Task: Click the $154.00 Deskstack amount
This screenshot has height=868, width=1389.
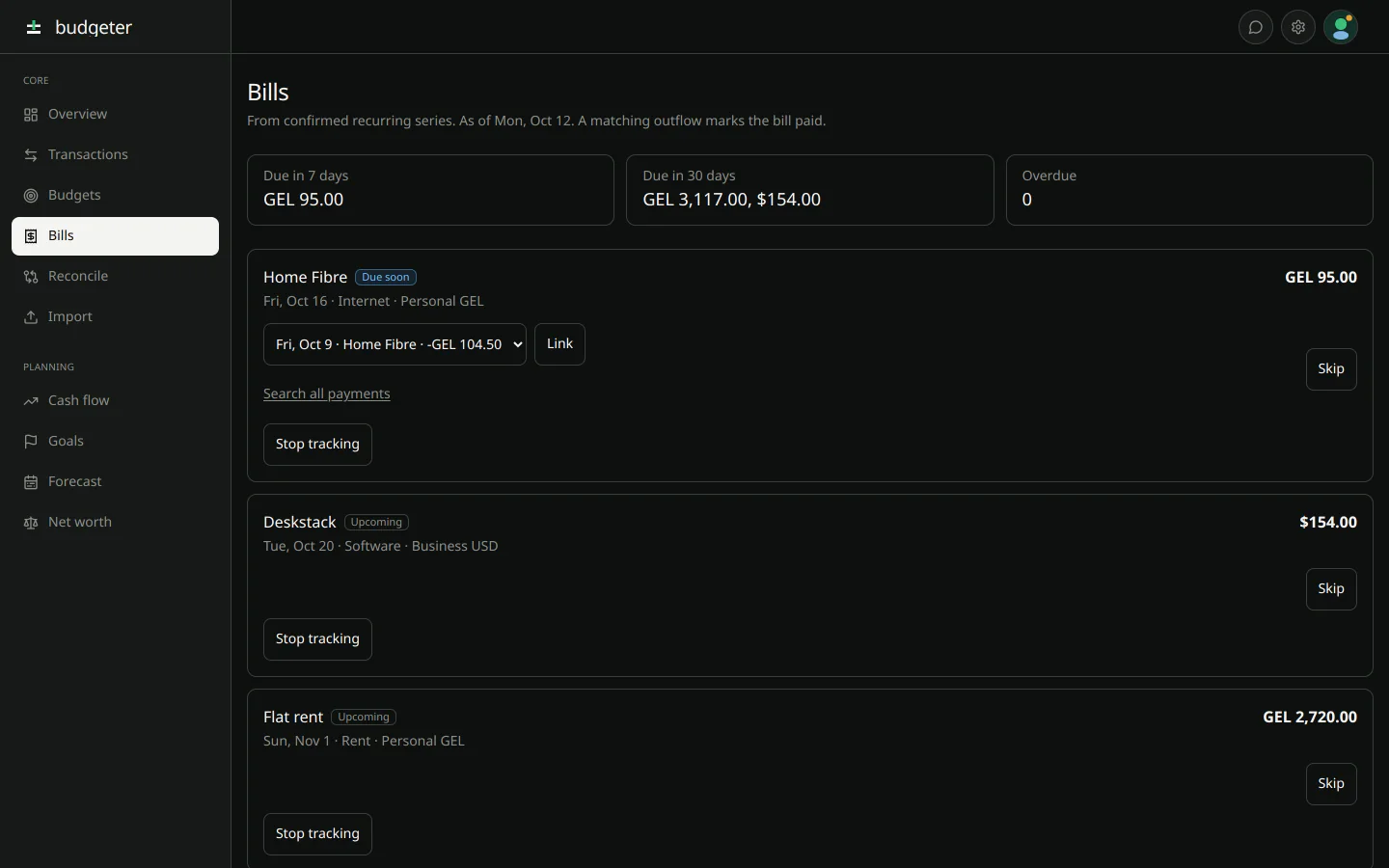Action: (1328, 522)
